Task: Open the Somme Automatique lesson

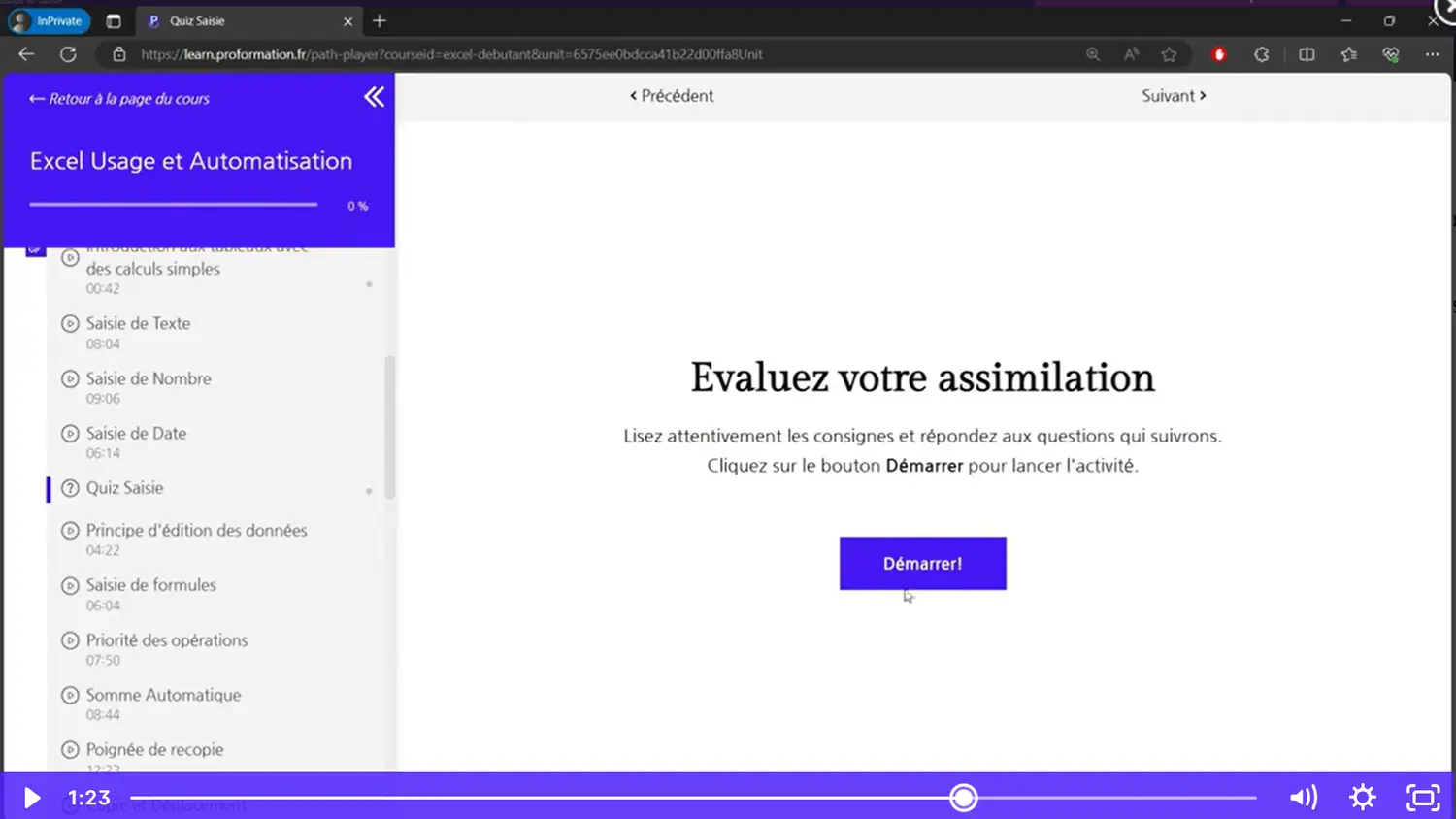Action: [x=163, y=695]
